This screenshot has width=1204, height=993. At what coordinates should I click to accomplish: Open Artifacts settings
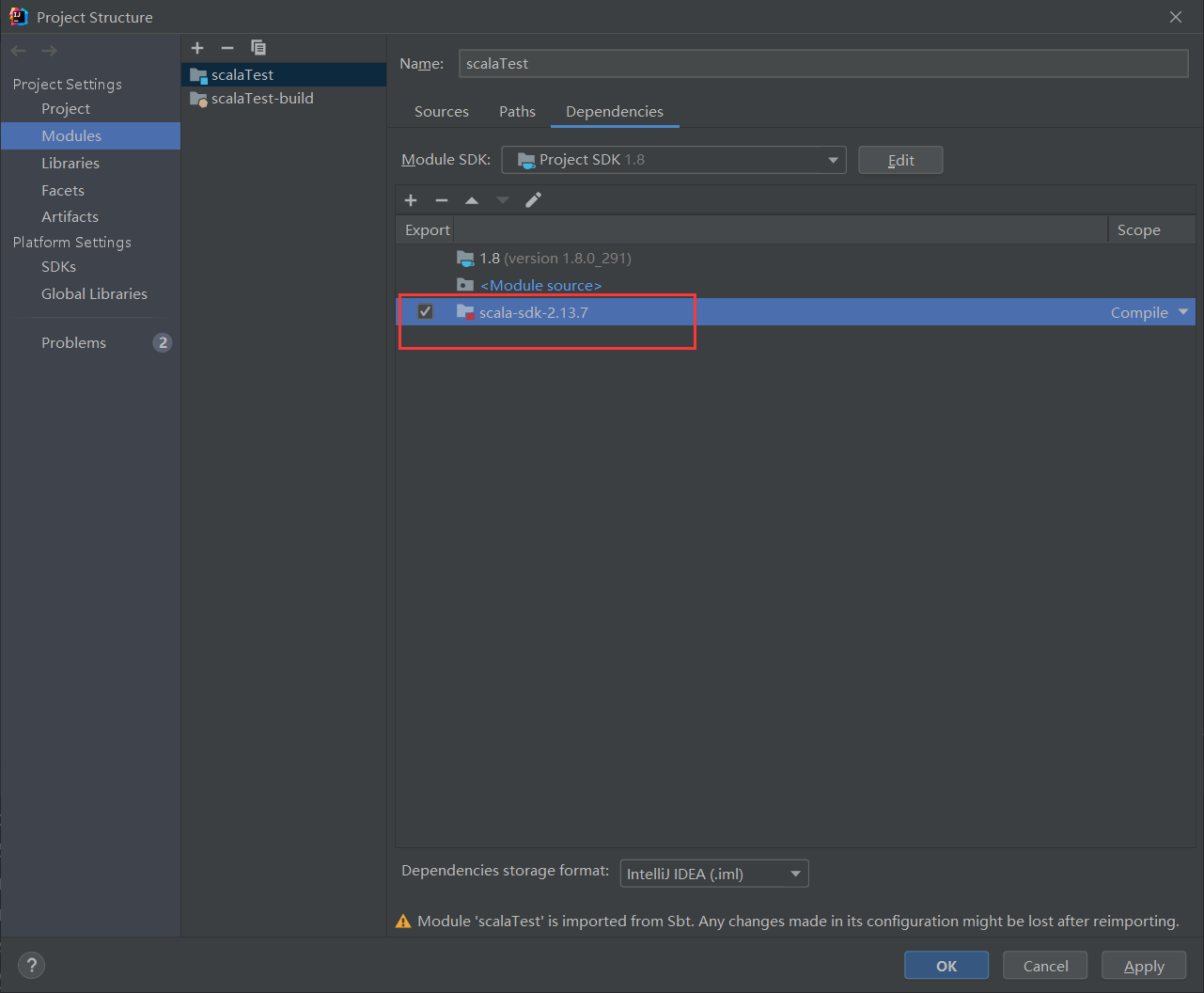pyautogui.click(x=70, y=216)
